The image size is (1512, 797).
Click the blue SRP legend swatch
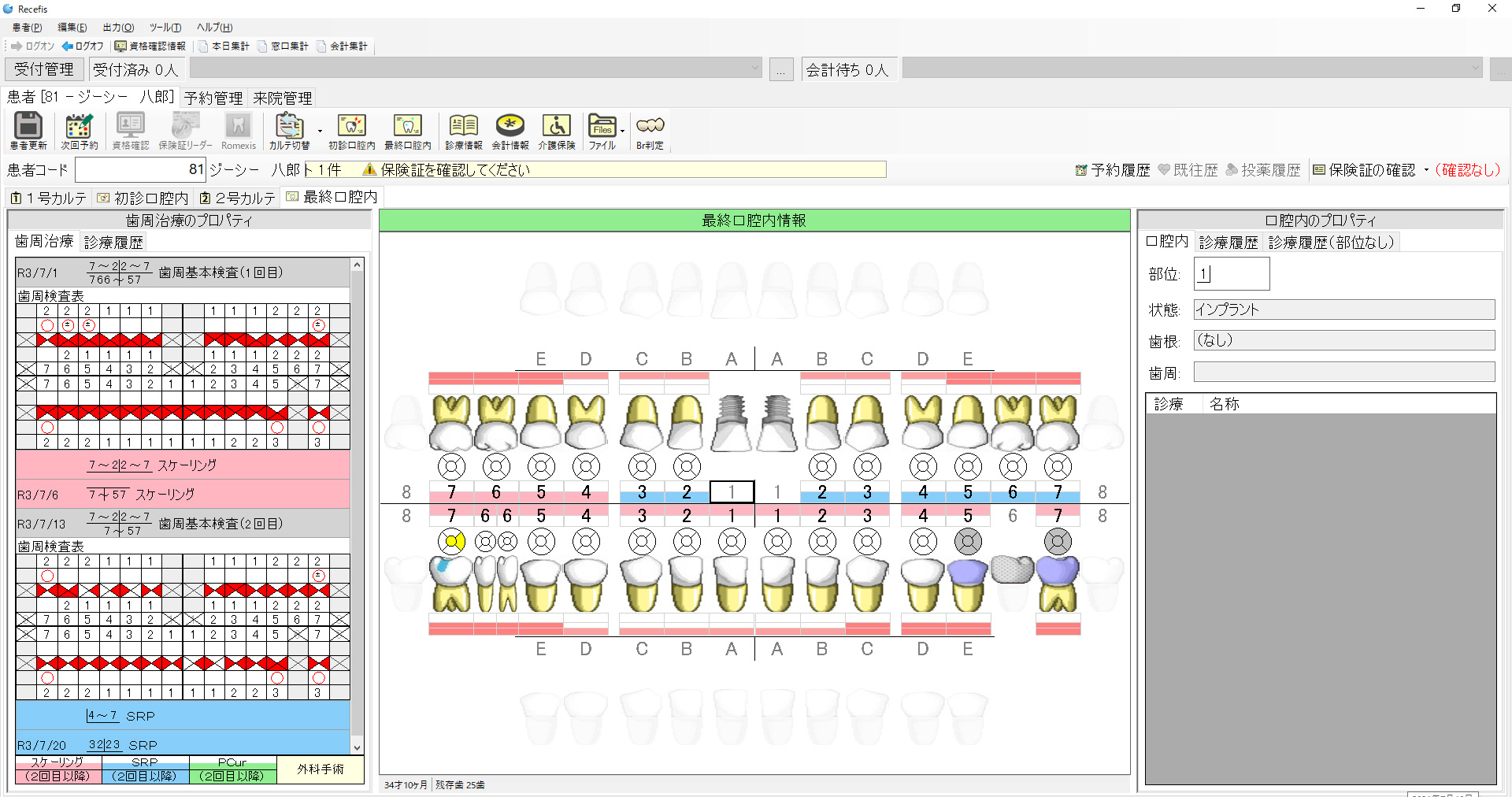(145, 769)
